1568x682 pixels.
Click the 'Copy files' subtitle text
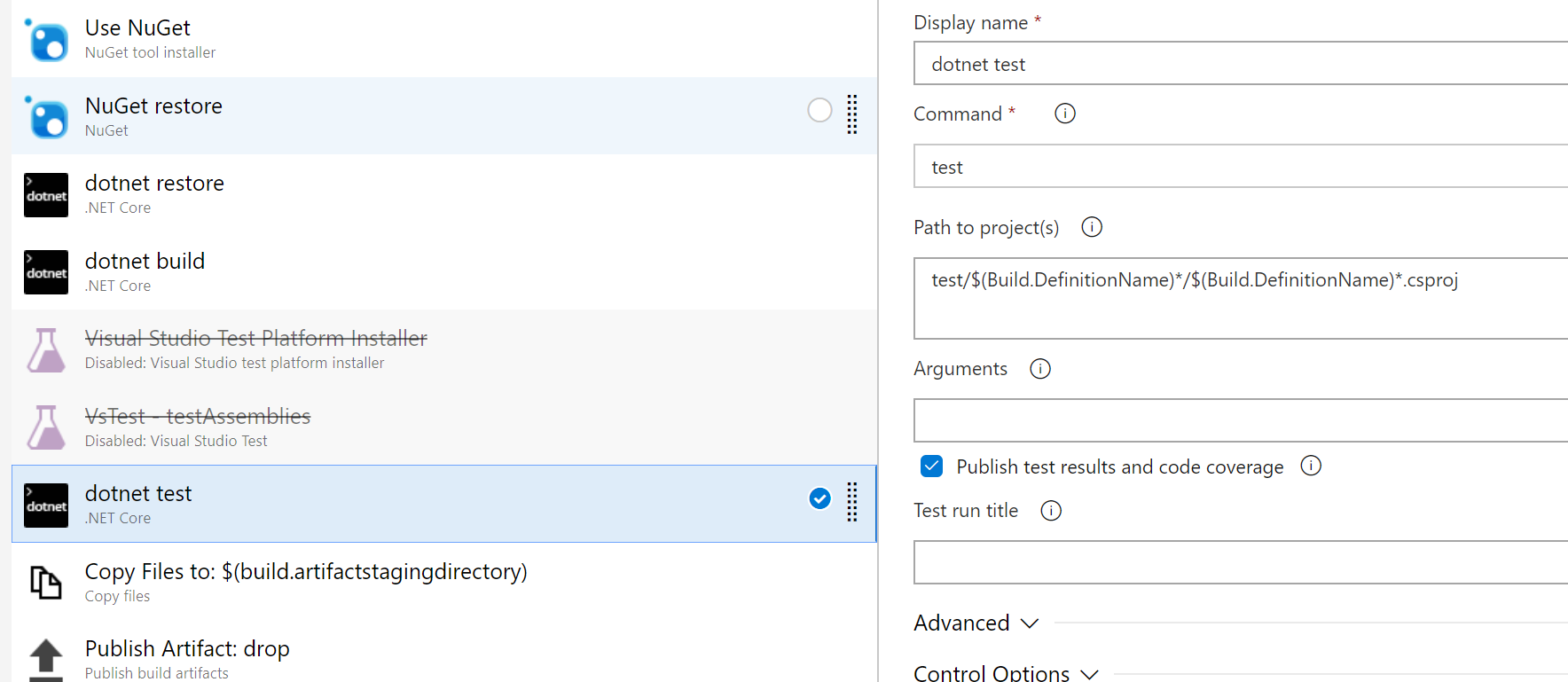click(117, 596)
